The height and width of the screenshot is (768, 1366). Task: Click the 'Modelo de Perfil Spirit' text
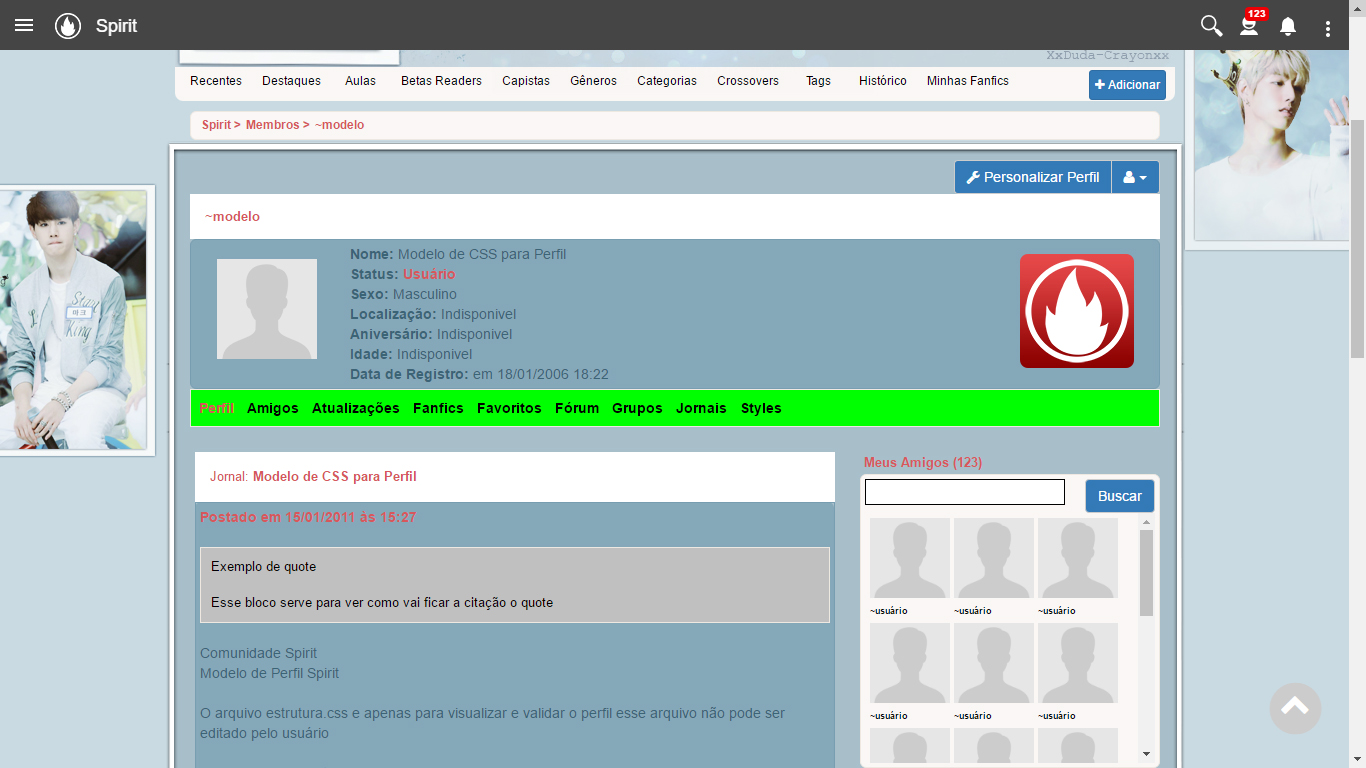(x=269, y=673)
